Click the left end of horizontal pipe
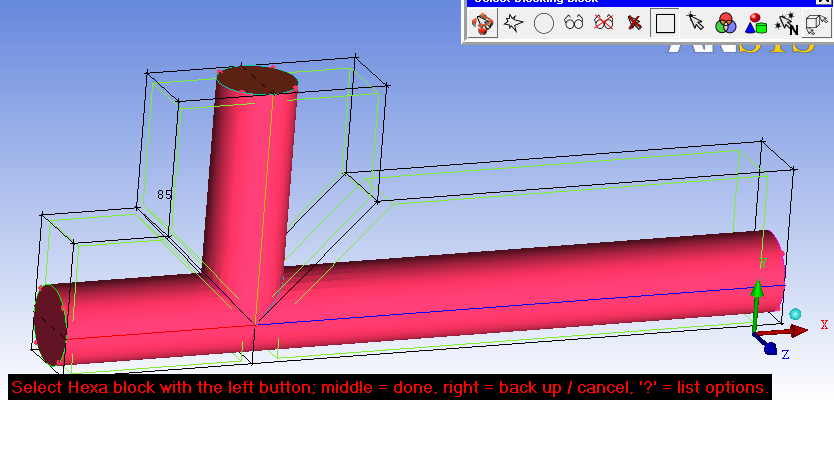Screen dimensions: 834x460 tap(49, 324)
